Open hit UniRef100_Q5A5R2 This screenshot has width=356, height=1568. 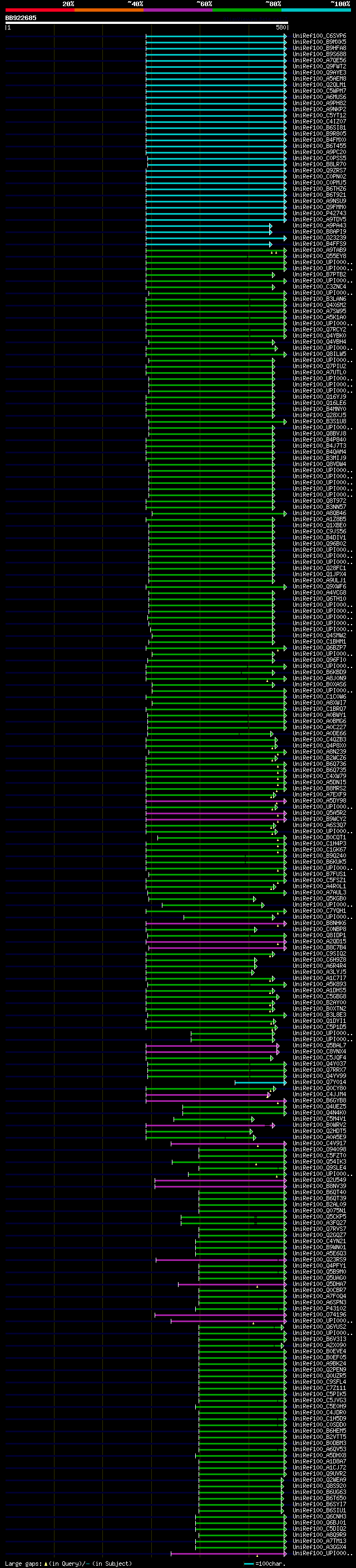tap(319, 813)
